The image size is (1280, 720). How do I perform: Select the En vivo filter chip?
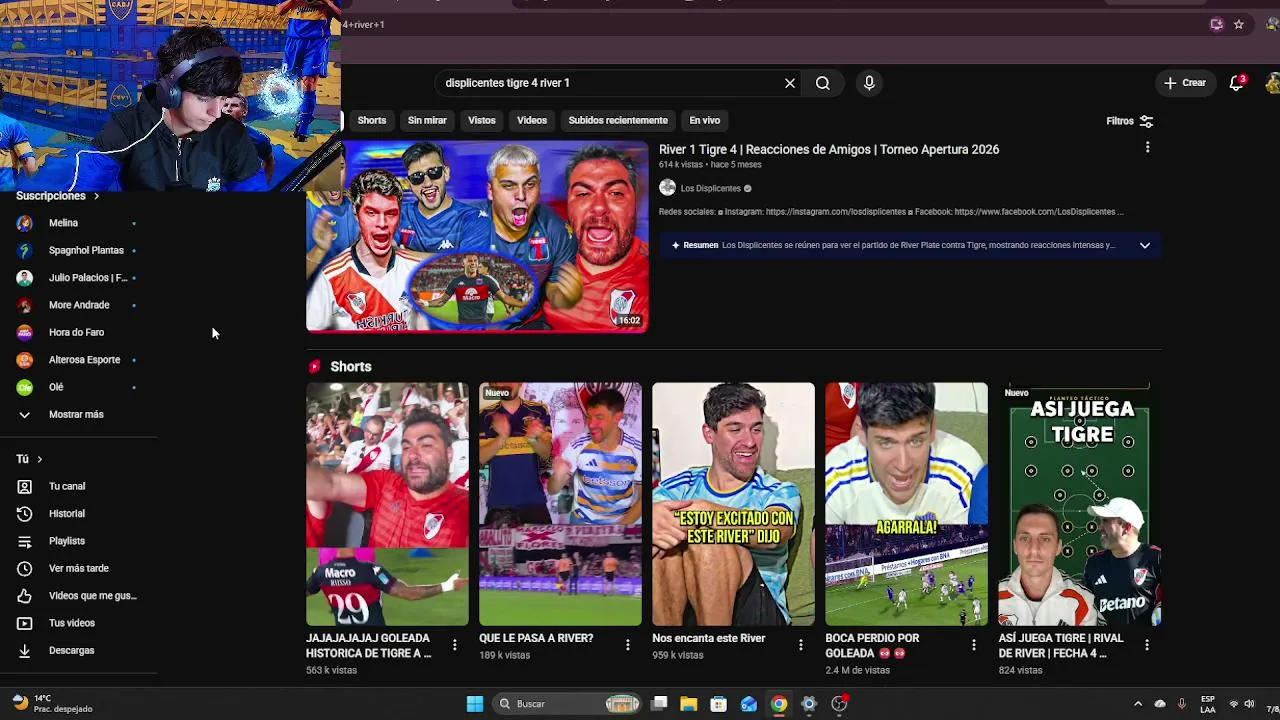pyautogui.click(x=705, y=120)
